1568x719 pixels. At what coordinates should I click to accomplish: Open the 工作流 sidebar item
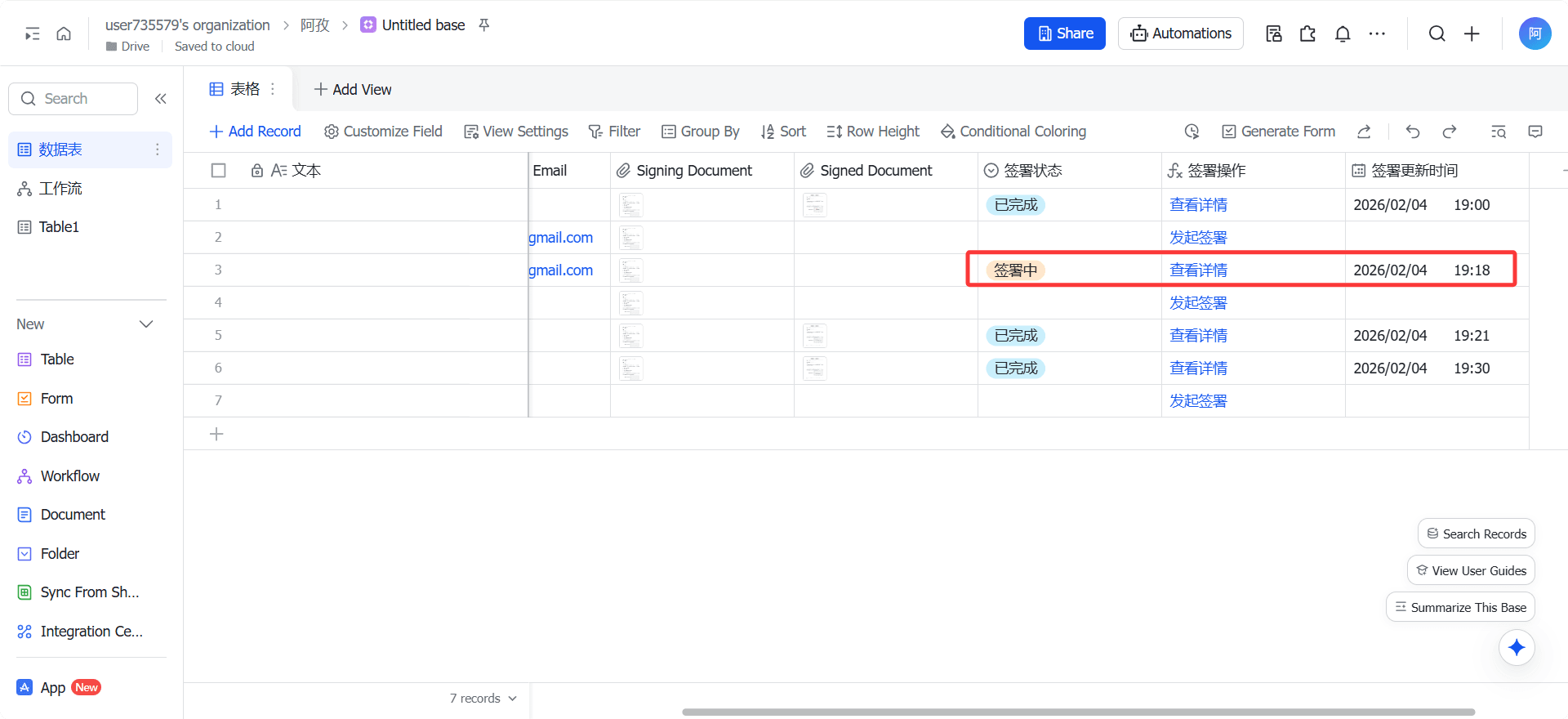pyautogui.click(x=60, y=189)
